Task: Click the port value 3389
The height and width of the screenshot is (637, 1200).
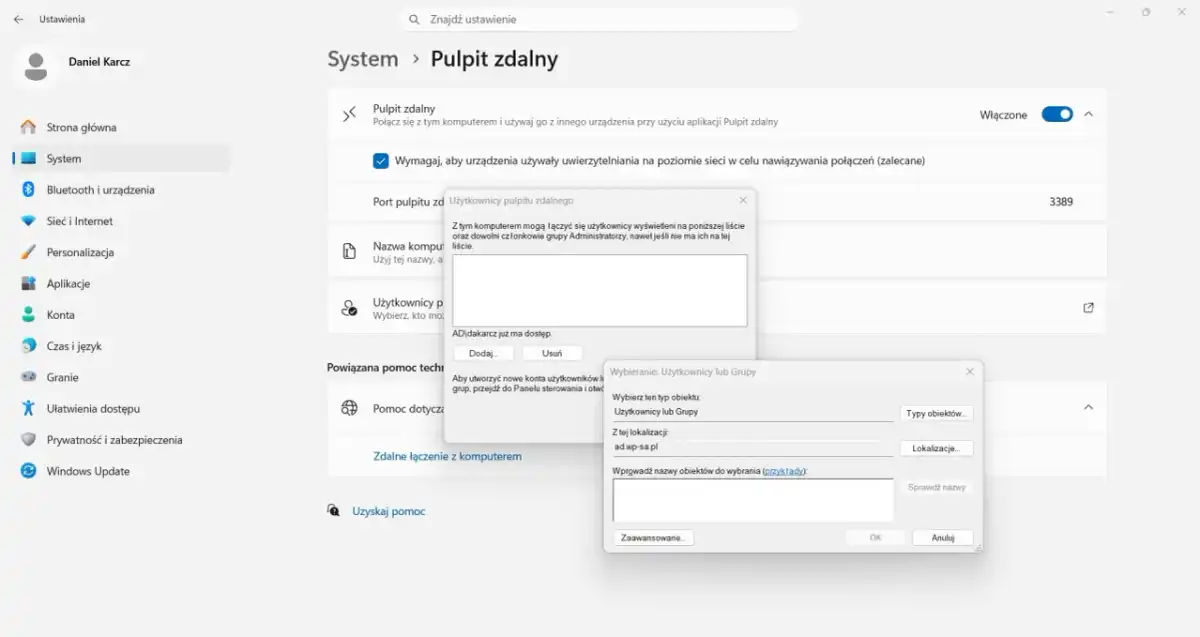Action: coord(1061,201)
